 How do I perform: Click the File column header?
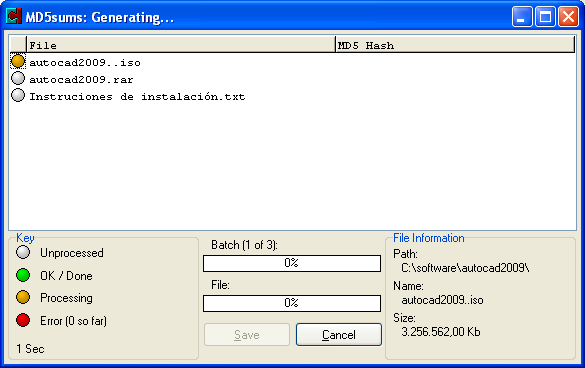click(181, 45)
